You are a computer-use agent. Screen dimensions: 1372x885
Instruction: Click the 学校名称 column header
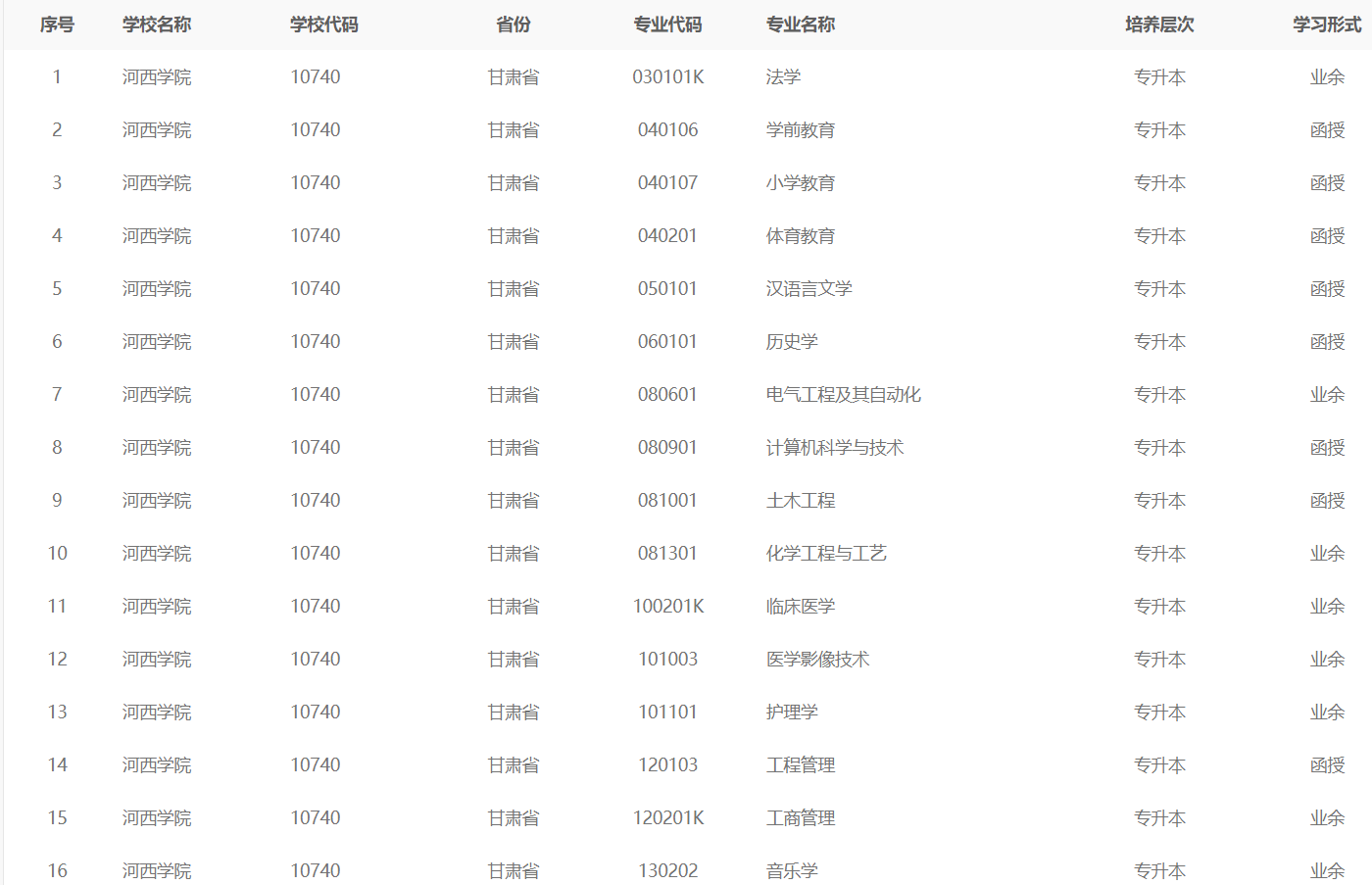(157, 25)
